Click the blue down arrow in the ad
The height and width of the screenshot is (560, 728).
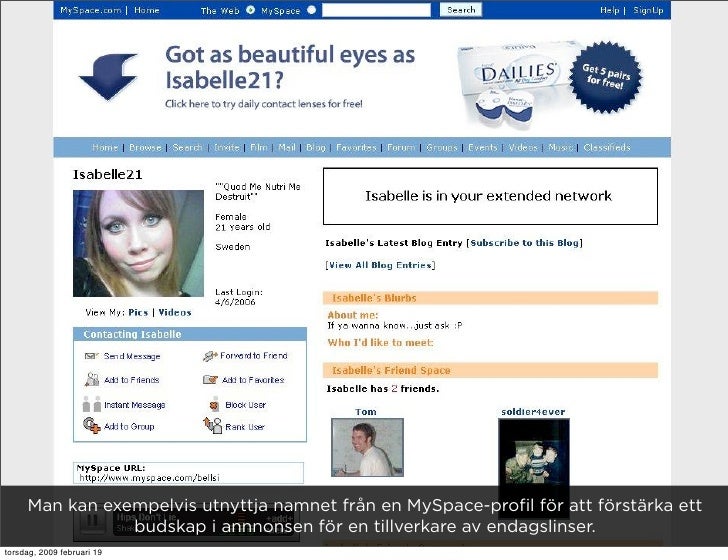point(109,77)
